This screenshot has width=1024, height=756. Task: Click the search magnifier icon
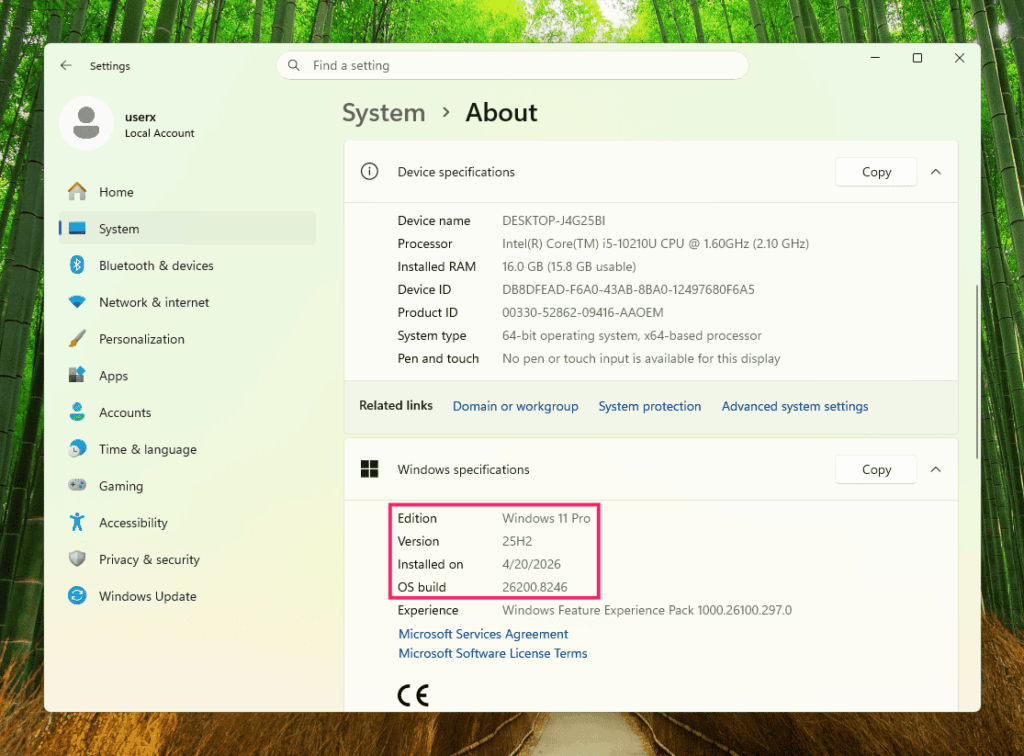294,65
